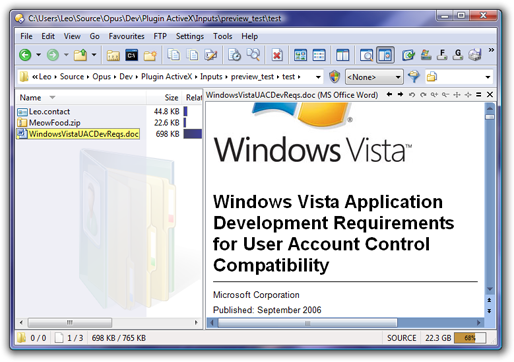Screen dimensions: 514x362
Task: Open command prompt here icon
Action: (x=132, y=55)
